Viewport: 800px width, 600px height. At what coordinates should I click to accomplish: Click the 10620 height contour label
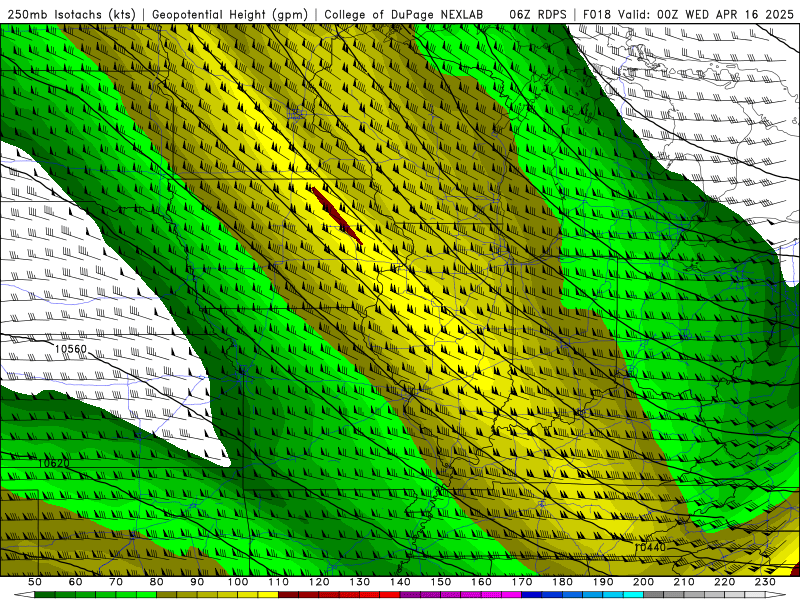pyautogui.click(x=54, y=463)
